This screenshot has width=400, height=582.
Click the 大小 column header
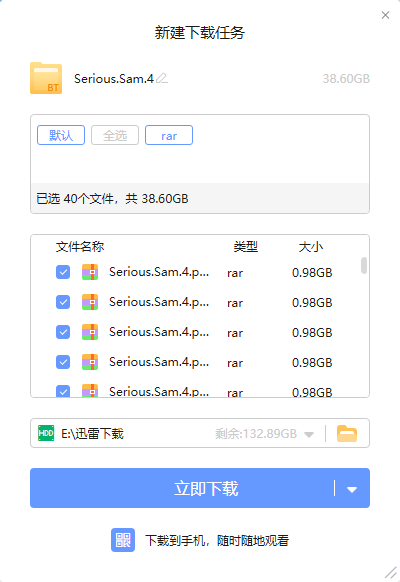(311, 246)
